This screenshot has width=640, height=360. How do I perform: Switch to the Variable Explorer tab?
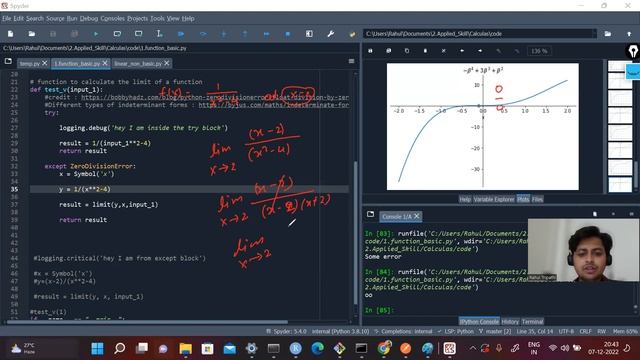click(x=493, y=199)
